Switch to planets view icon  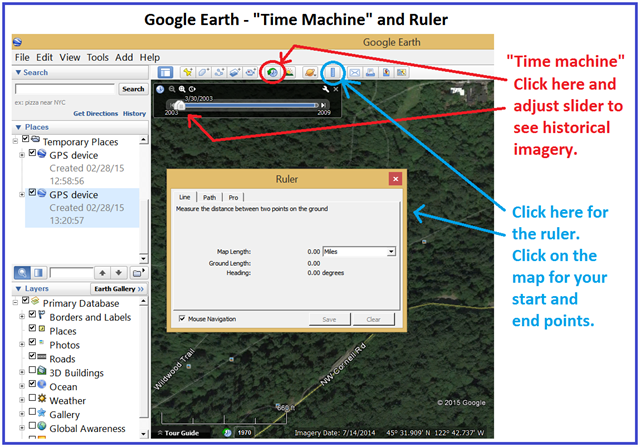[310, 73]
